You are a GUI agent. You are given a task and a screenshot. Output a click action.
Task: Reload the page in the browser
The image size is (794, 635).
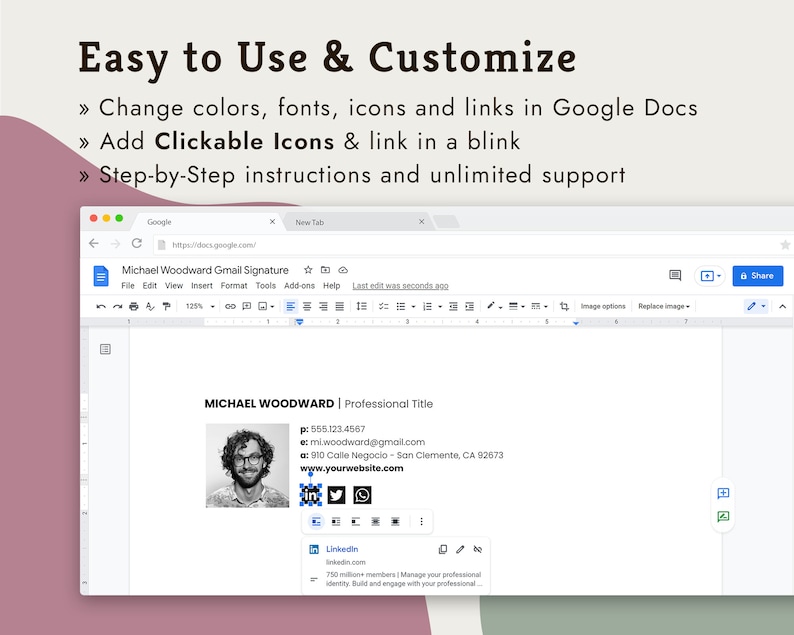click(x=137, y=244)
